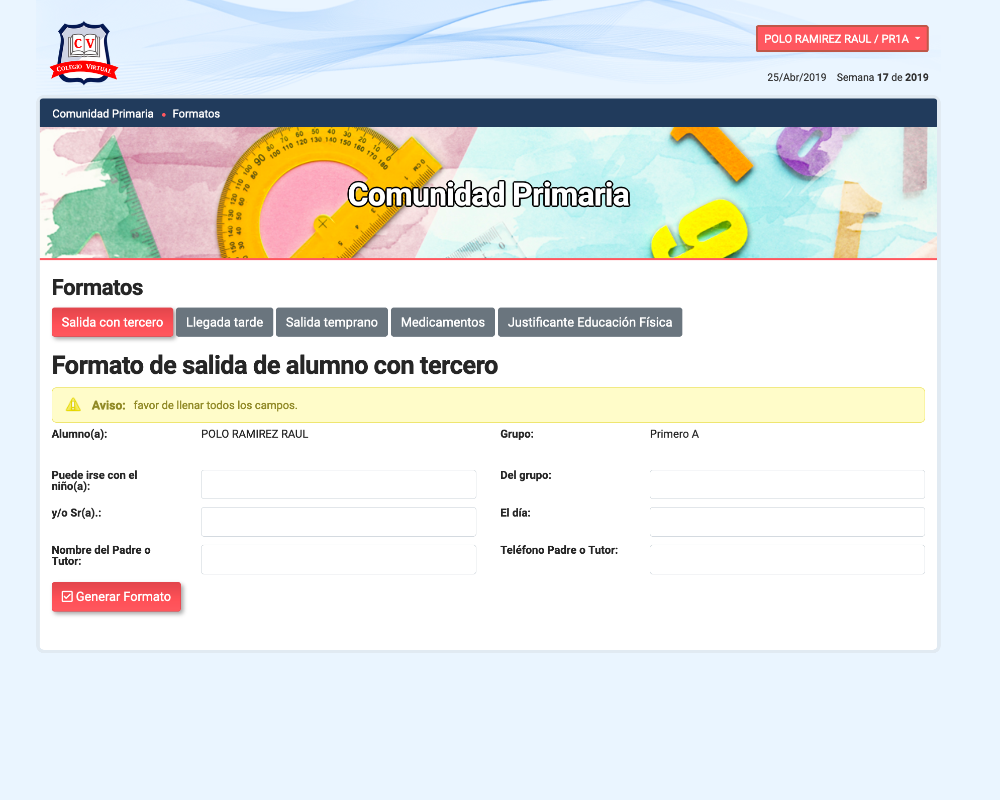
Task: Go to Comunidad Primaria breadcrumb link
Action: (x=103, y=114)
